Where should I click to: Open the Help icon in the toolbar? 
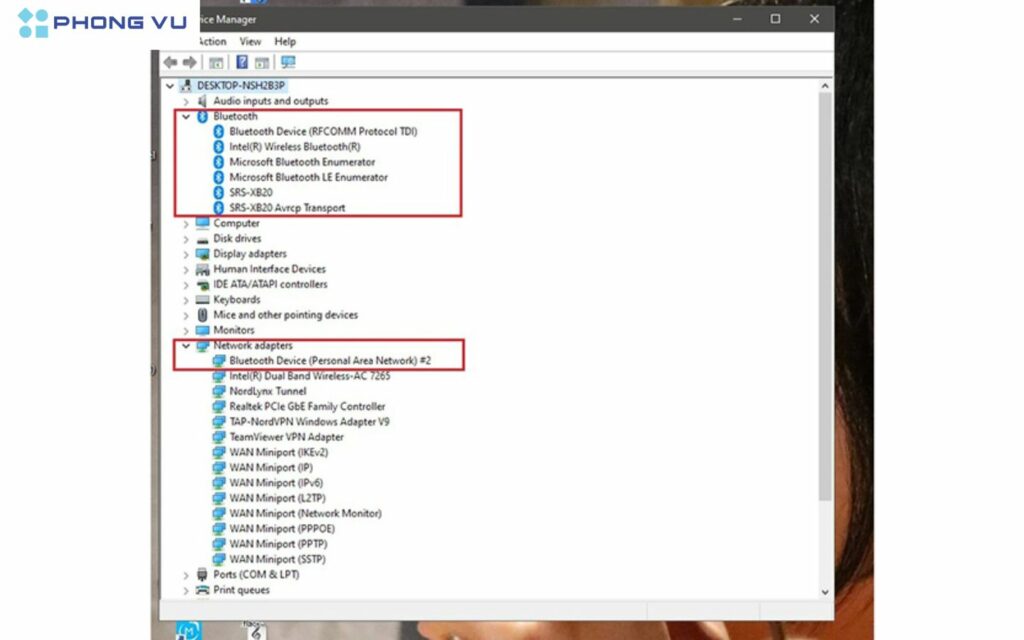(x=241, y=62)
